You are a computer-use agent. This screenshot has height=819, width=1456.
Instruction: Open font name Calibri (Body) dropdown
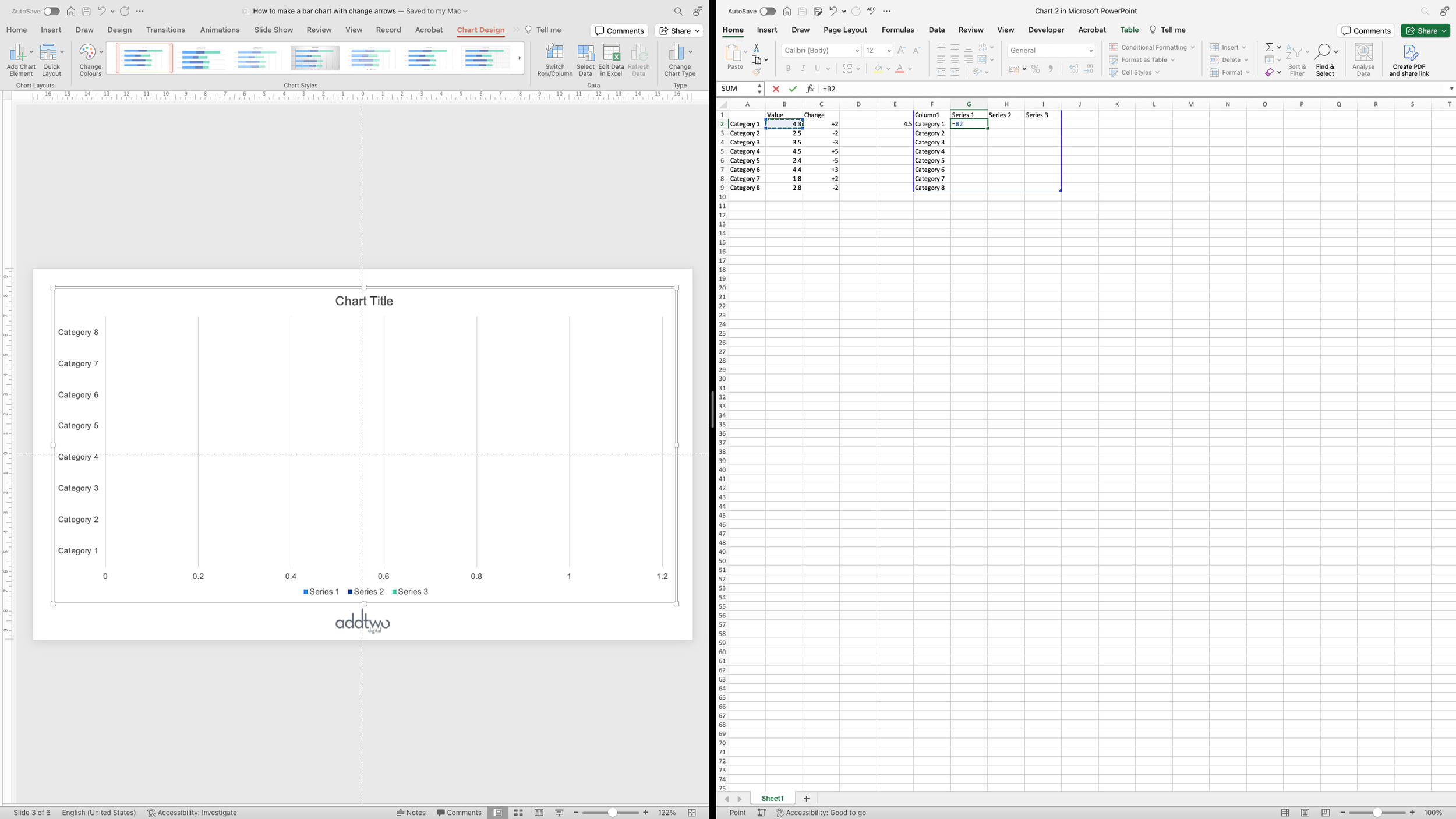coord(857,51)
